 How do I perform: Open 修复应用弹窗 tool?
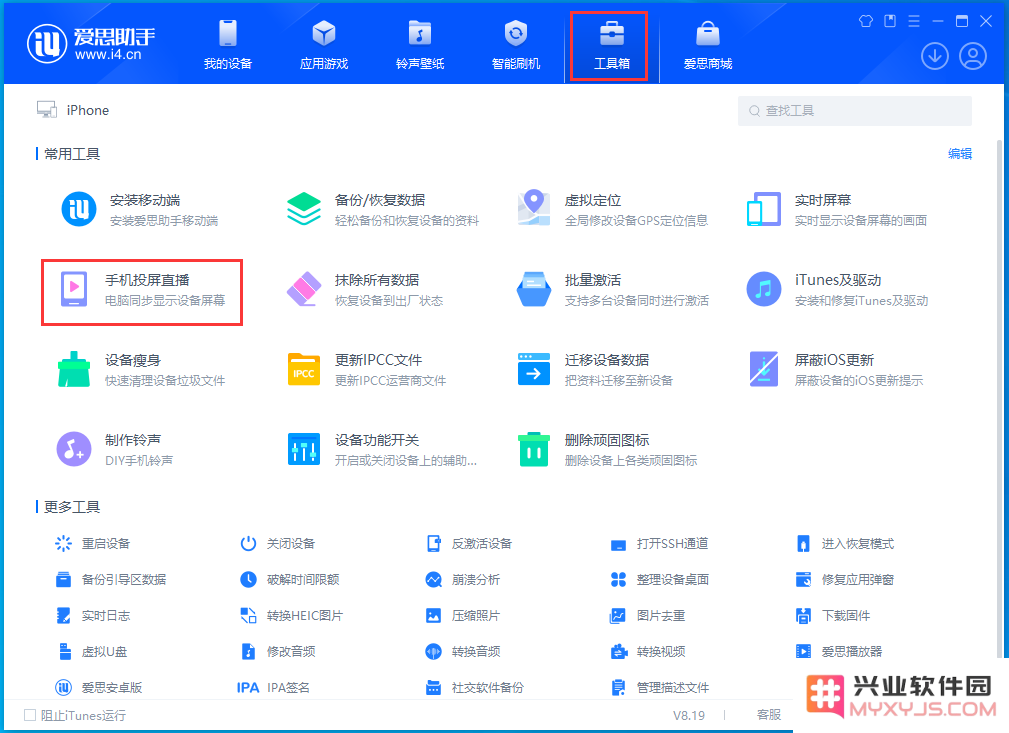pos(845,580)
